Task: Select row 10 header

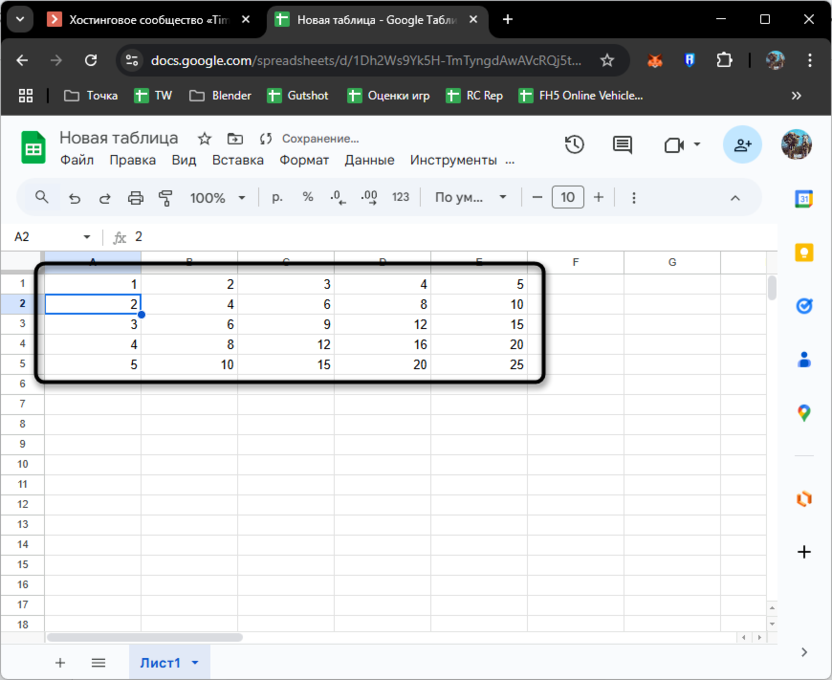Action: pos(22,464)
